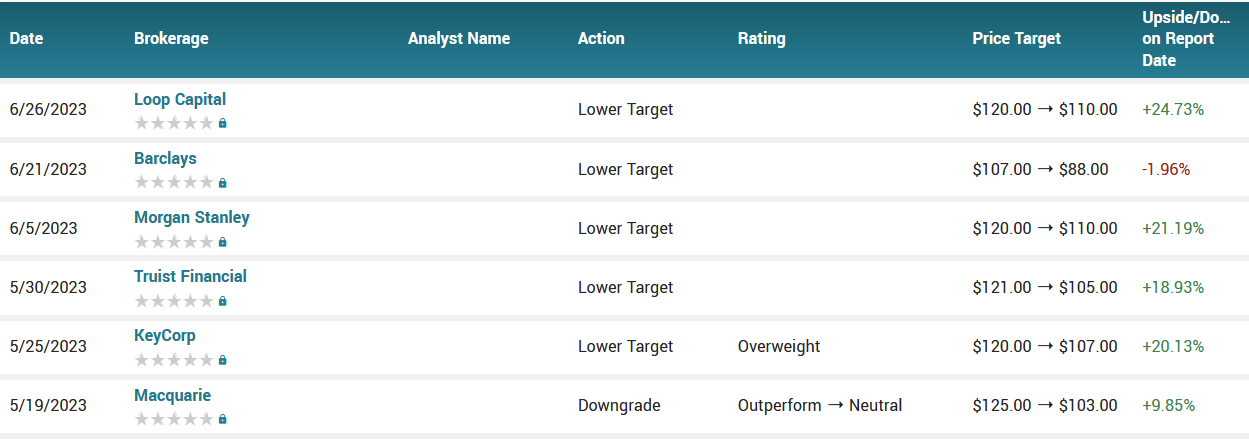Open the Barclays brokerage link
The width and height of the screenshot is (1249, 442).
point(165,158)
